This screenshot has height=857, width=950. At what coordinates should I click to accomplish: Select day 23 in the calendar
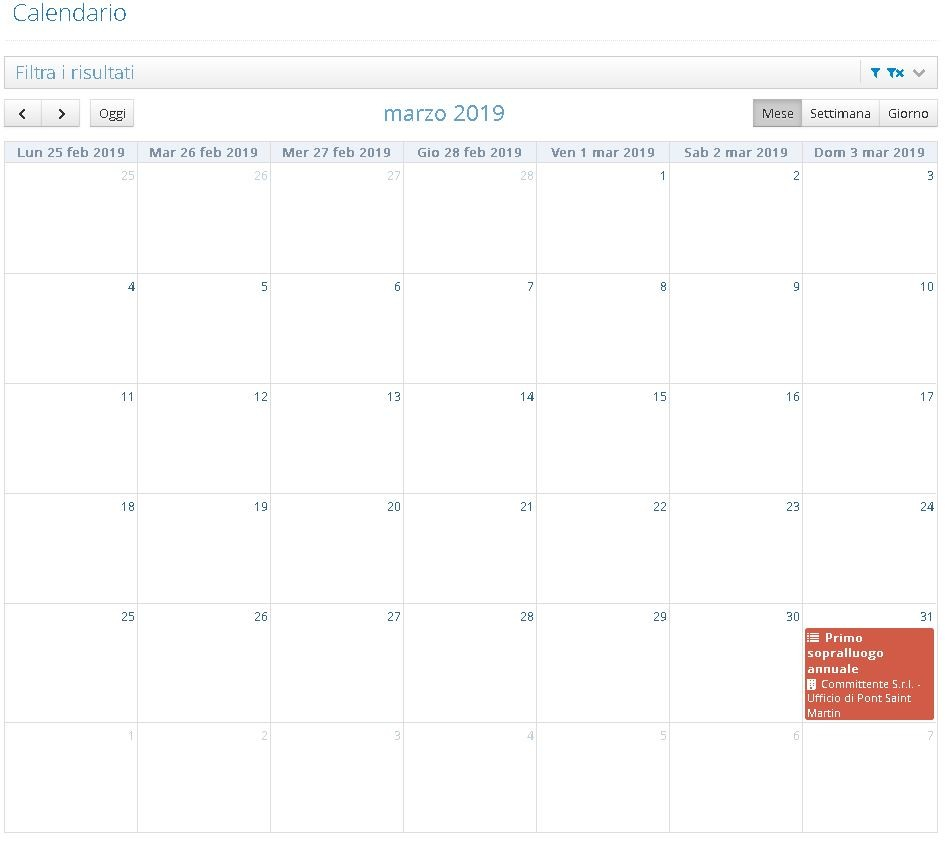pyautogui.click(x=792, y=506)
